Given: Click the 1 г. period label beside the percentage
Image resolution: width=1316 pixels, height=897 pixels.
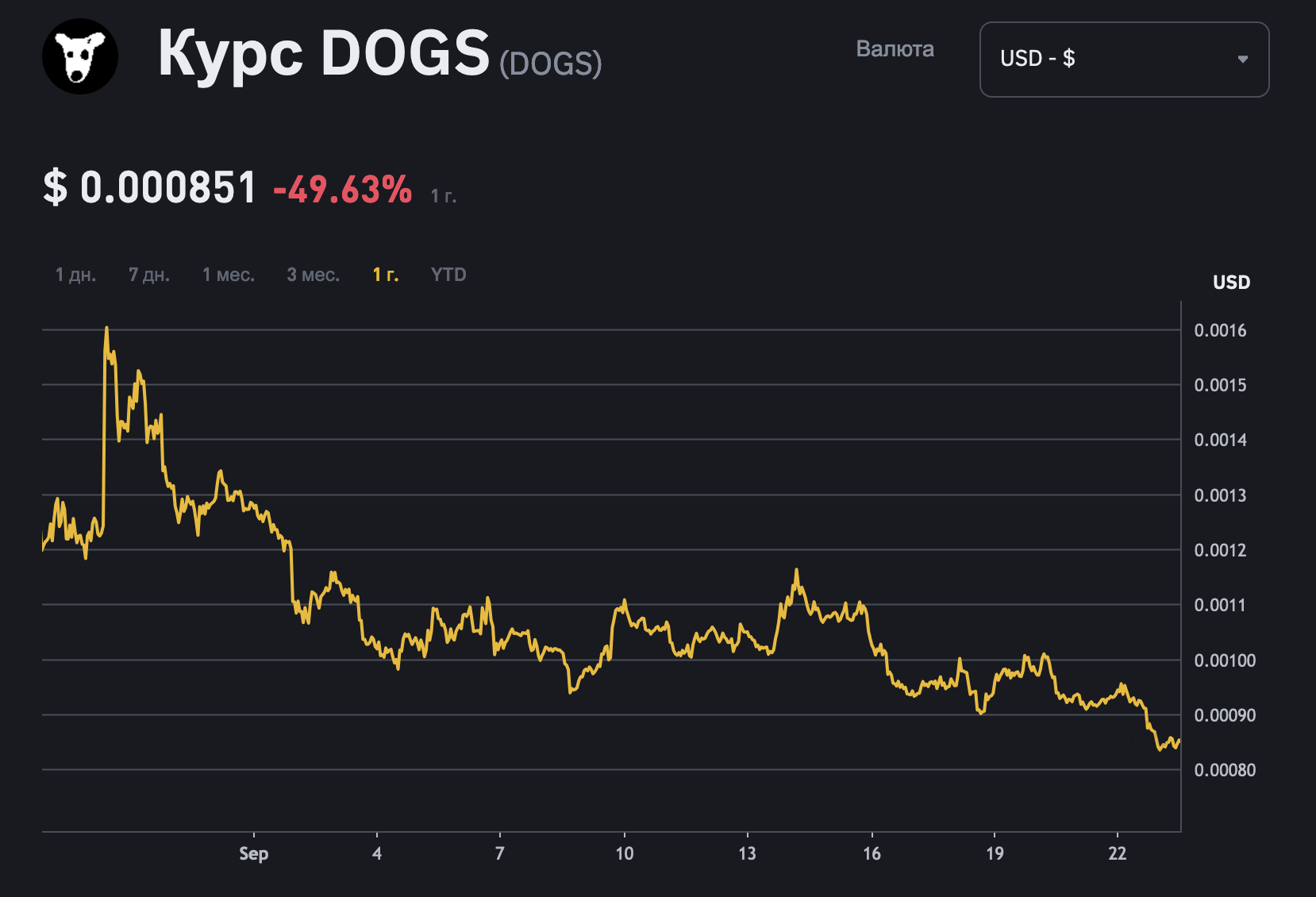Looking at the screenshot, I should coord(443,196).
